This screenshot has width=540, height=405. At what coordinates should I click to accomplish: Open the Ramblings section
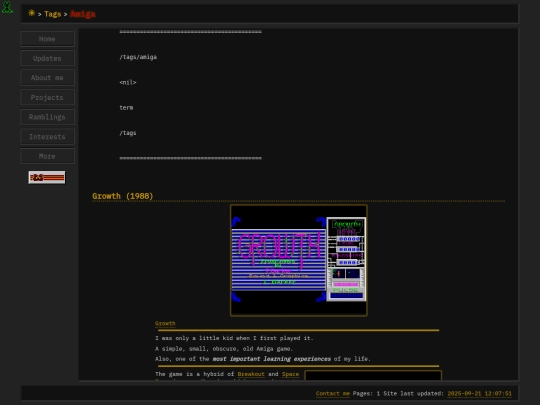(x=47, y=117)
